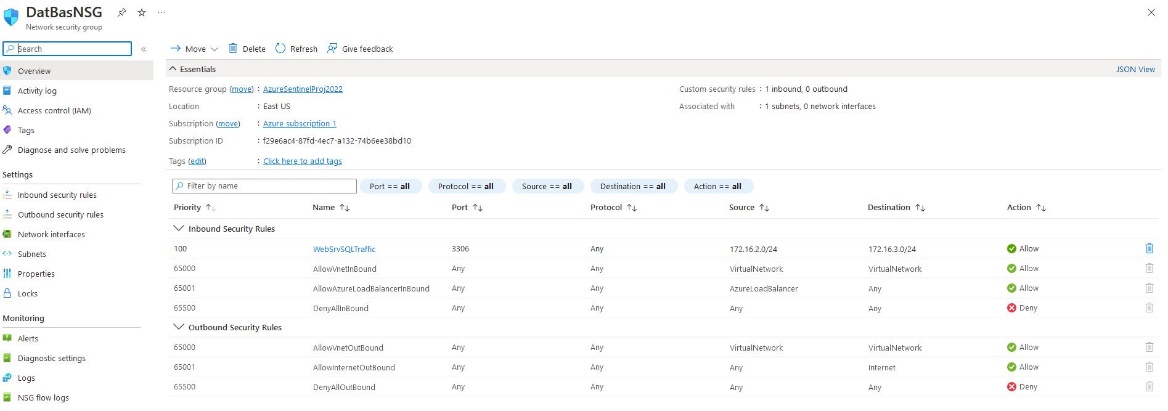Collapse the Outbound Security Rules group
Viewport: 1168px width, 411px height.
pos(178,327)
